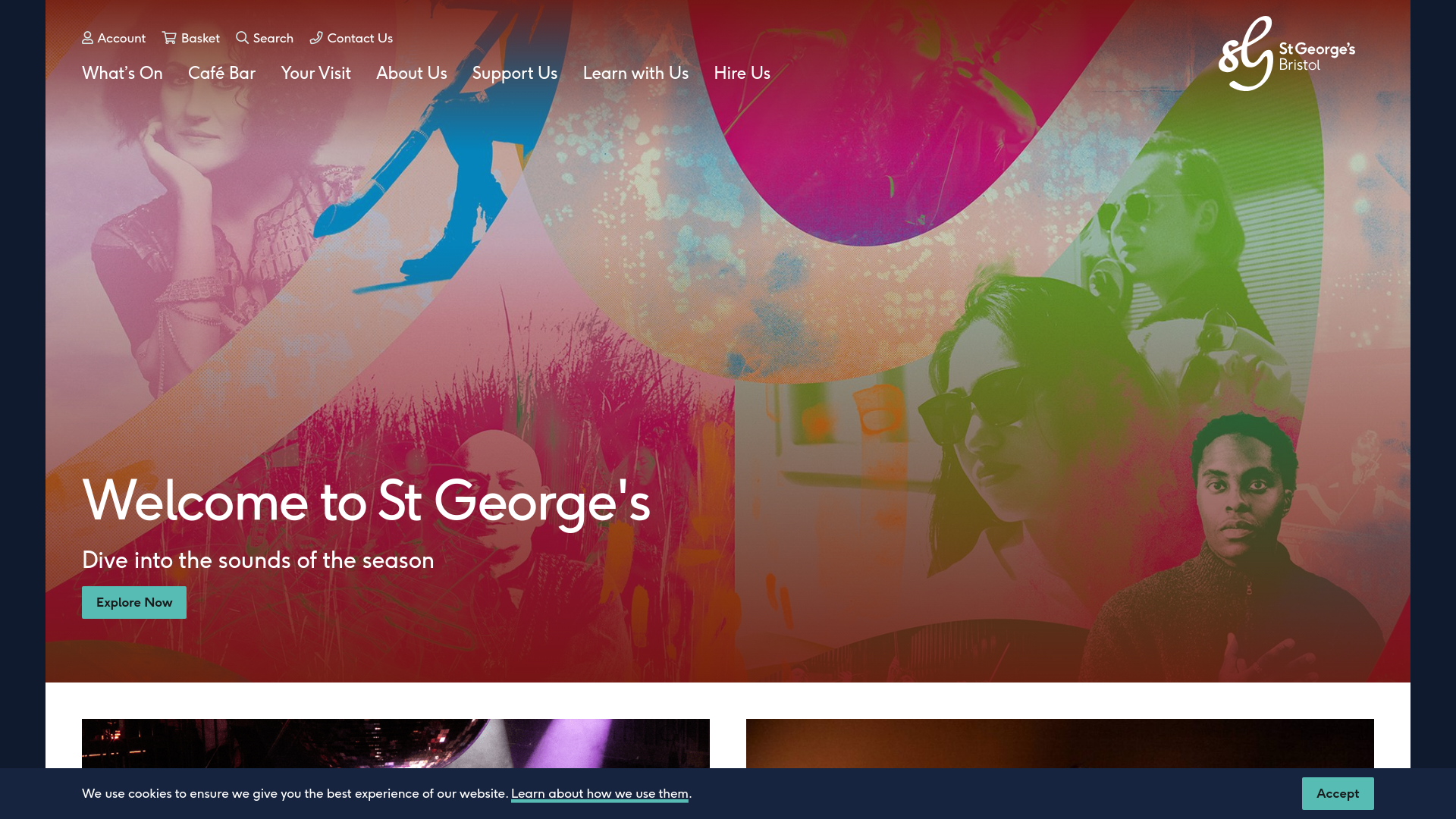Viewport: 1456px width, 819px height.
Task: Open the Hire Us menu item
Action: pyautogui.click(x=742, y=73)
